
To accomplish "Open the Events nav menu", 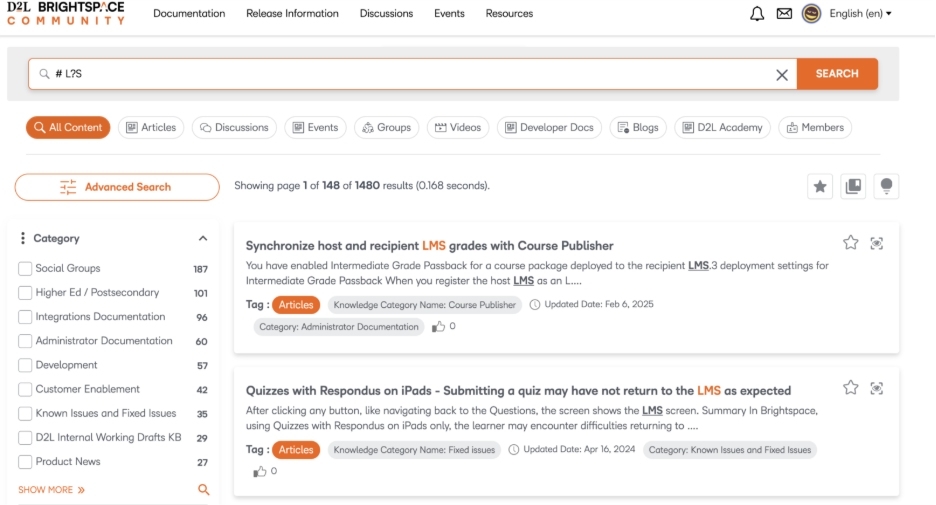I will tap(449, 13).
